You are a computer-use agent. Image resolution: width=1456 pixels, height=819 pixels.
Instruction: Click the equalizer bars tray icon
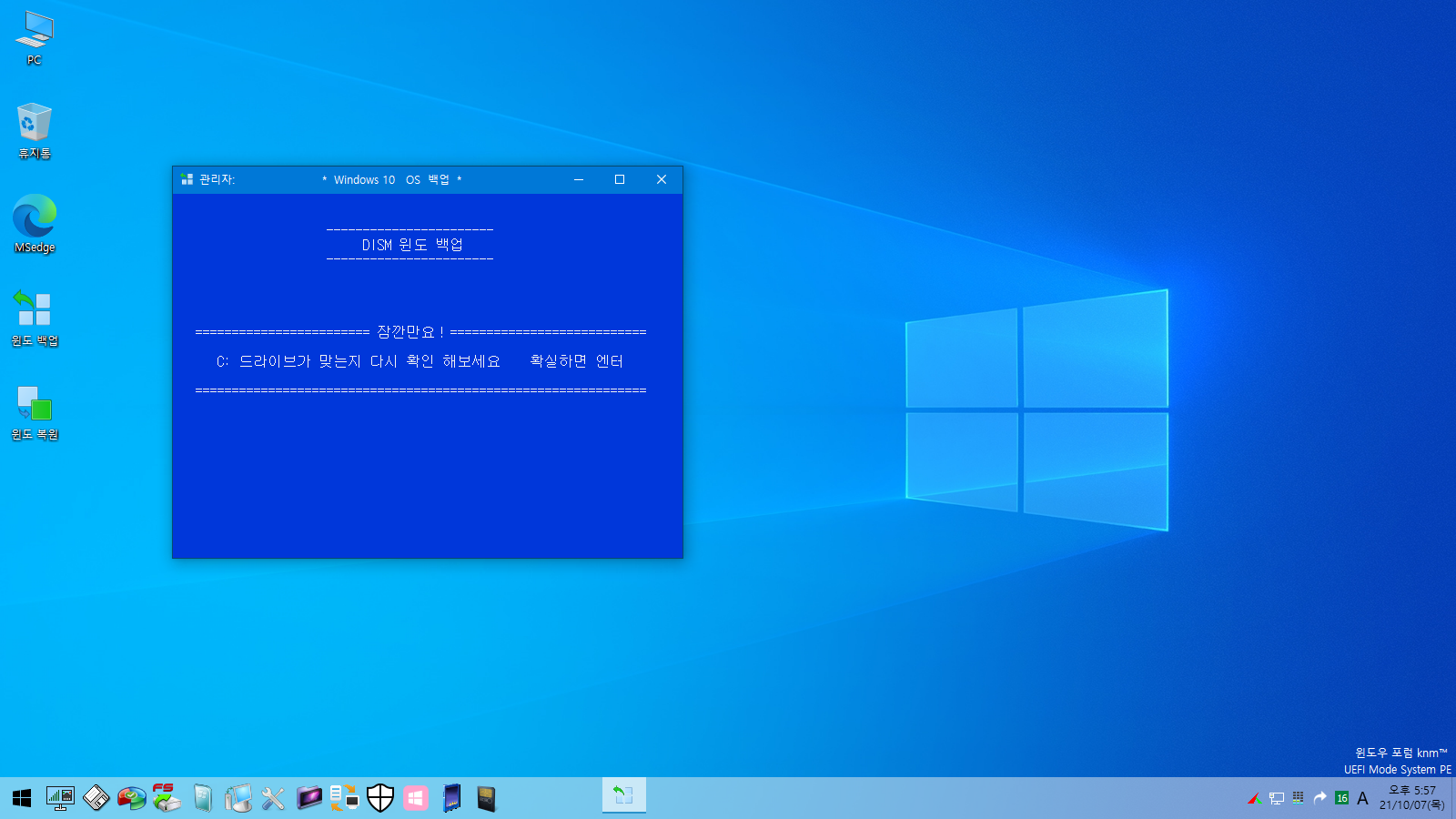[1298, 797]
